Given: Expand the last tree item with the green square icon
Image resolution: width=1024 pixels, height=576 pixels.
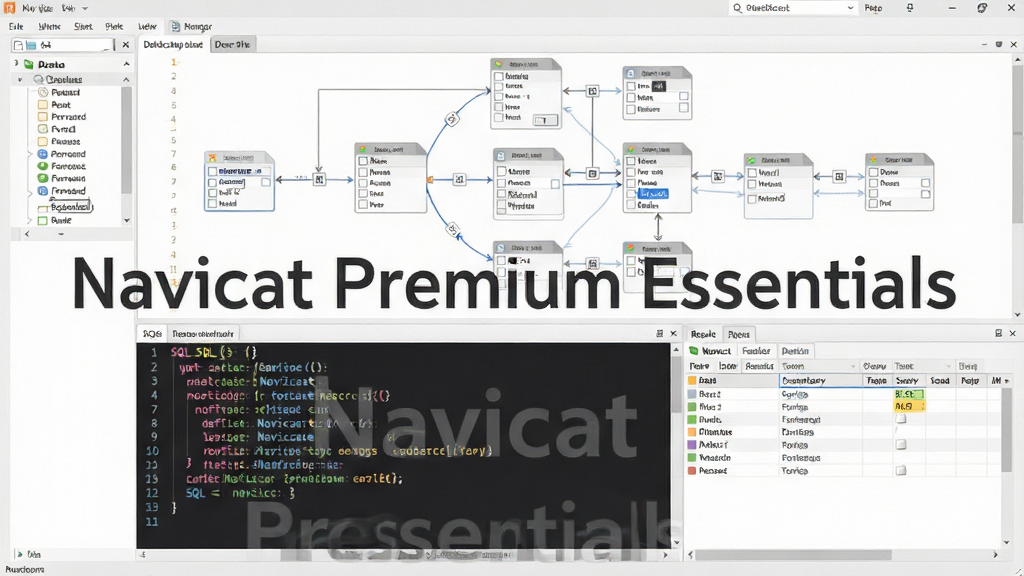Looking at the screenshot, I should tap(29, 221).
